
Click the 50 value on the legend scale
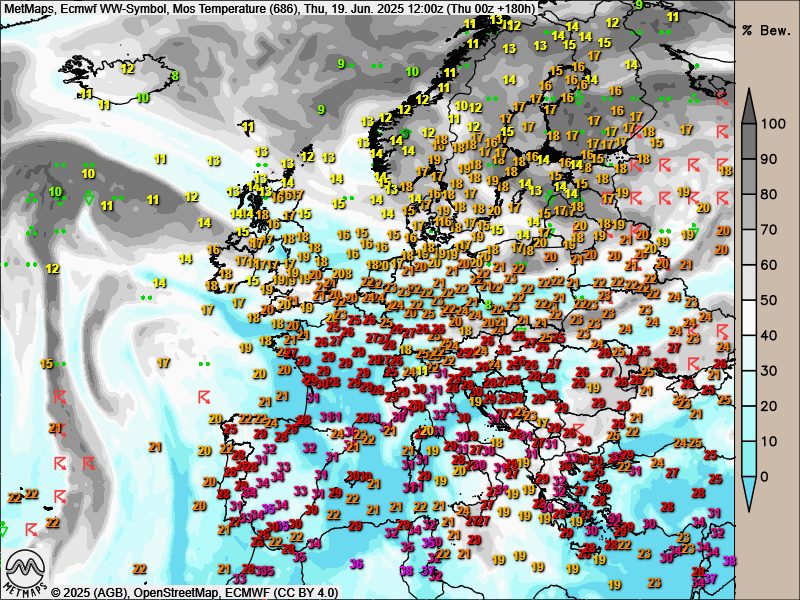click(x=771, y=300)
